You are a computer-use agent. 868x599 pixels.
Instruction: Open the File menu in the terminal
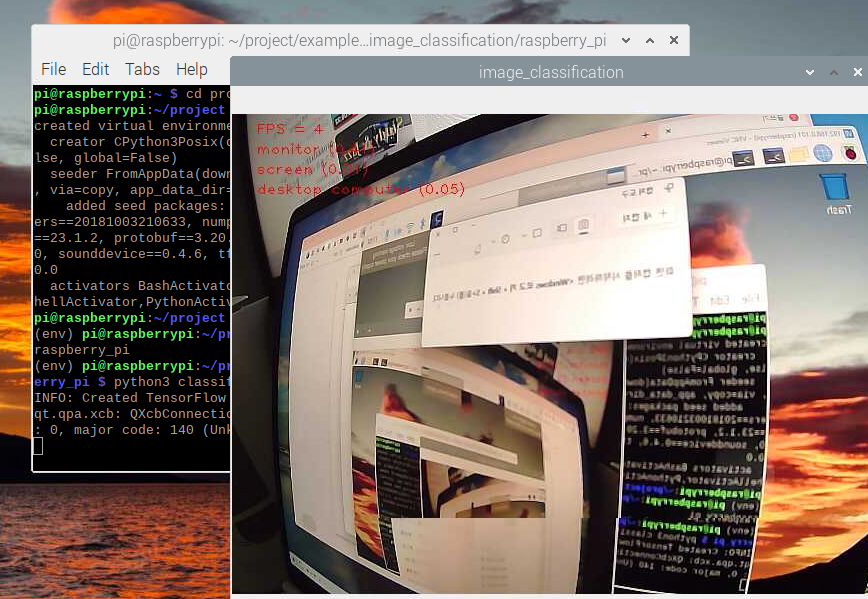pyautogui.click(x=55, y=69)
